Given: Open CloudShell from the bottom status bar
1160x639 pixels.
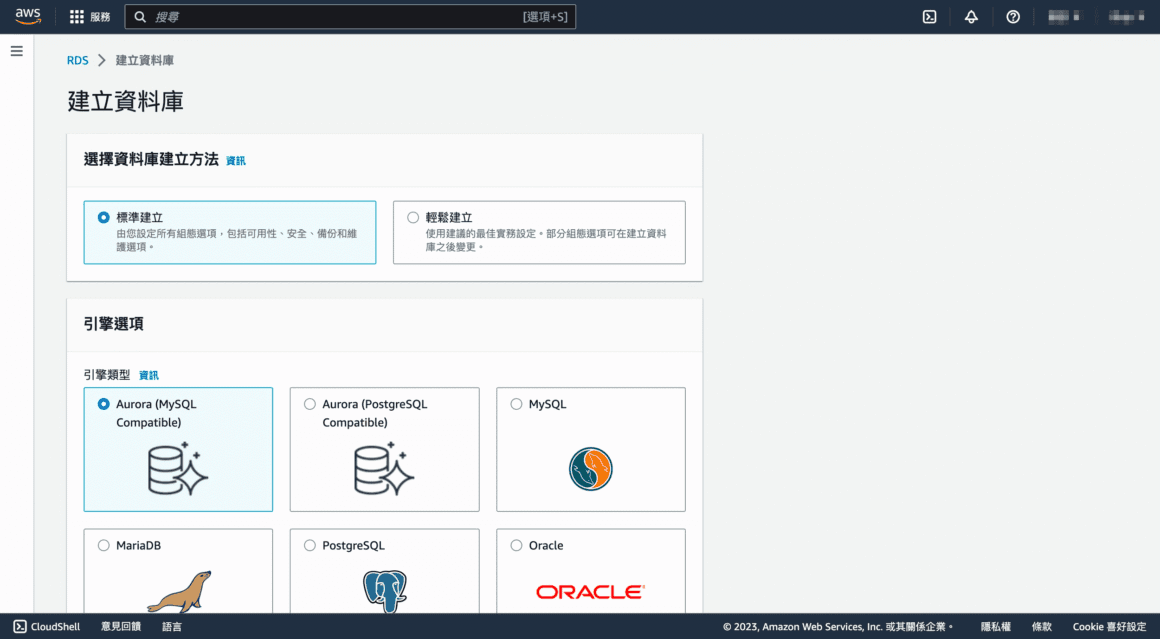Looking at the screenshot, I should tap(46, 627).
